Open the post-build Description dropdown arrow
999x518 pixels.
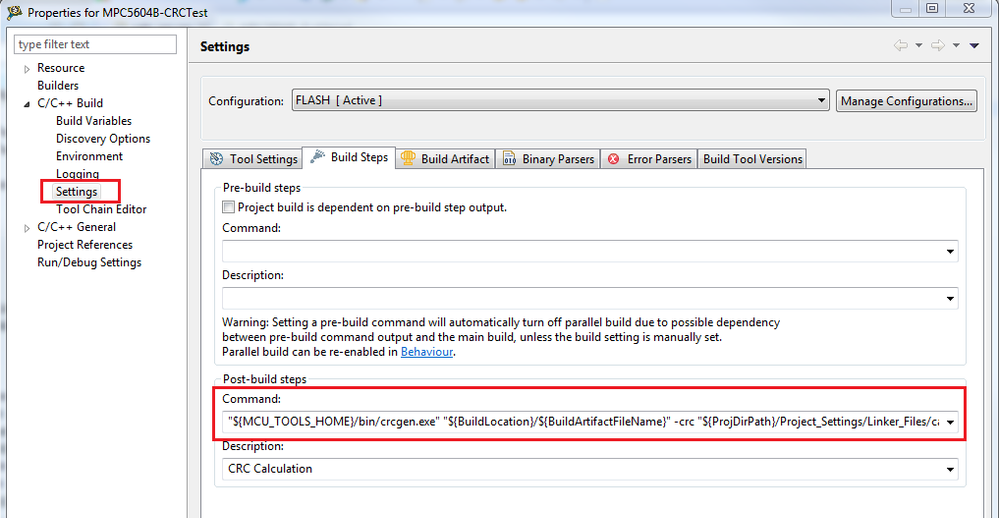(x=950, y=470)
